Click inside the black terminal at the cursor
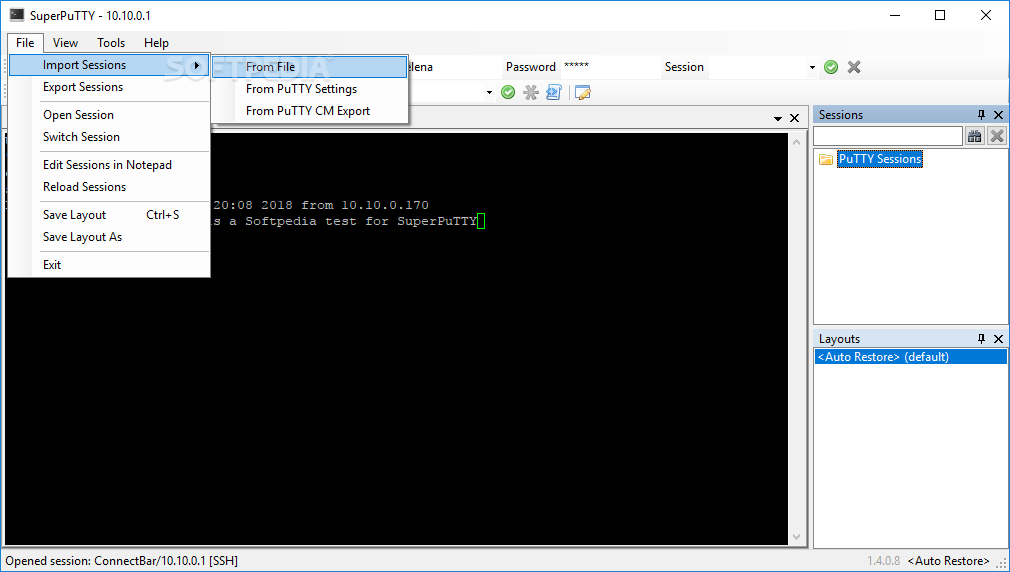This screenshot has width=1010, height=572. click(x=481, y=221)
